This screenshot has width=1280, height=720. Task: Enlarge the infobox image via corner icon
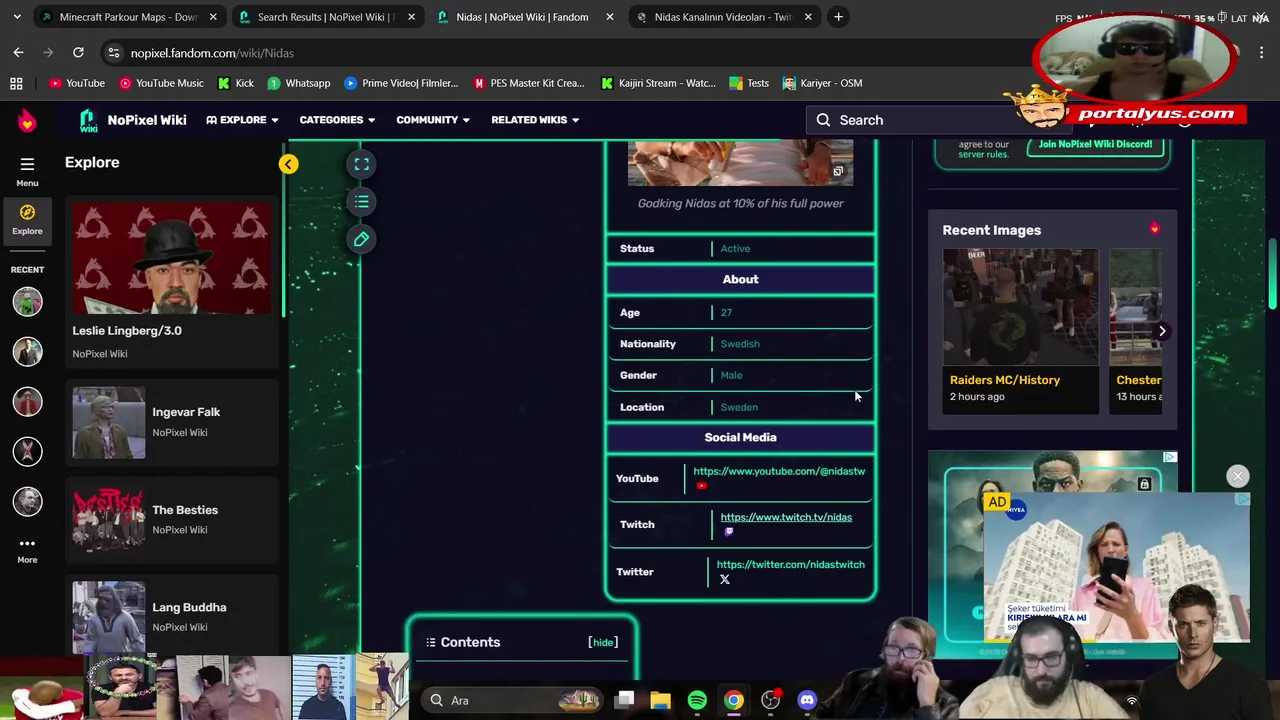pyautogui.click(x=838, y=171)
